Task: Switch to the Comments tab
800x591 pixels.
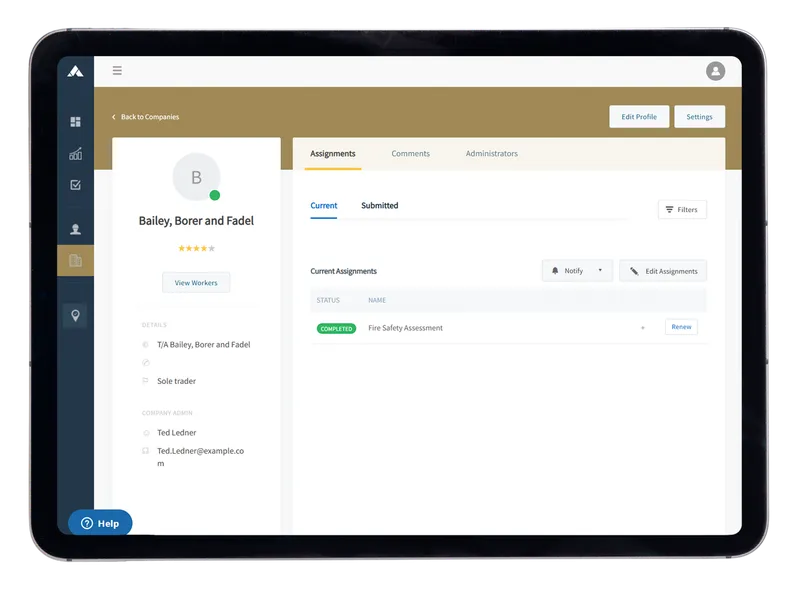Action: click(x=410, y=154)
